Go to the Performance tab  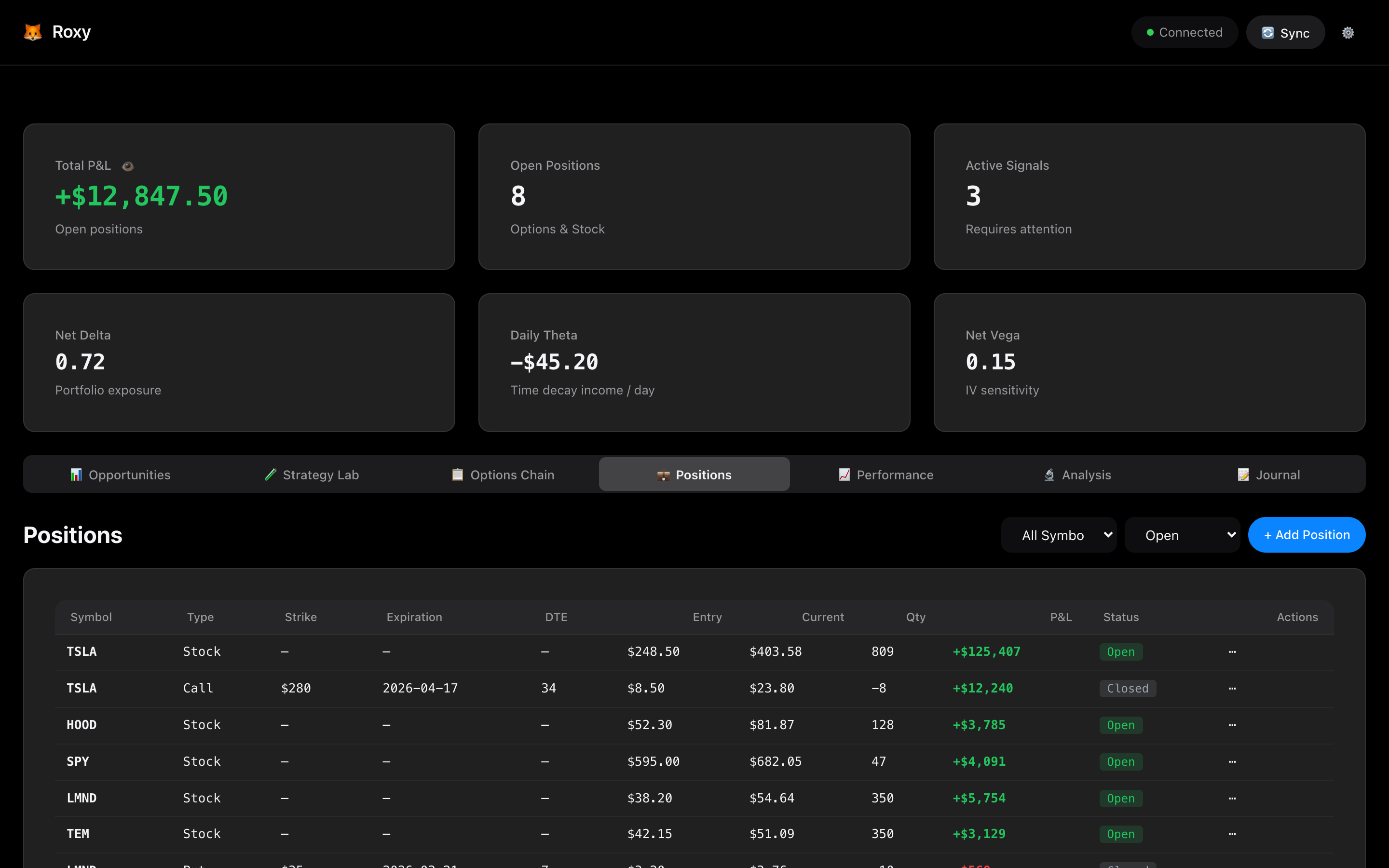click(x=885, y=475)
